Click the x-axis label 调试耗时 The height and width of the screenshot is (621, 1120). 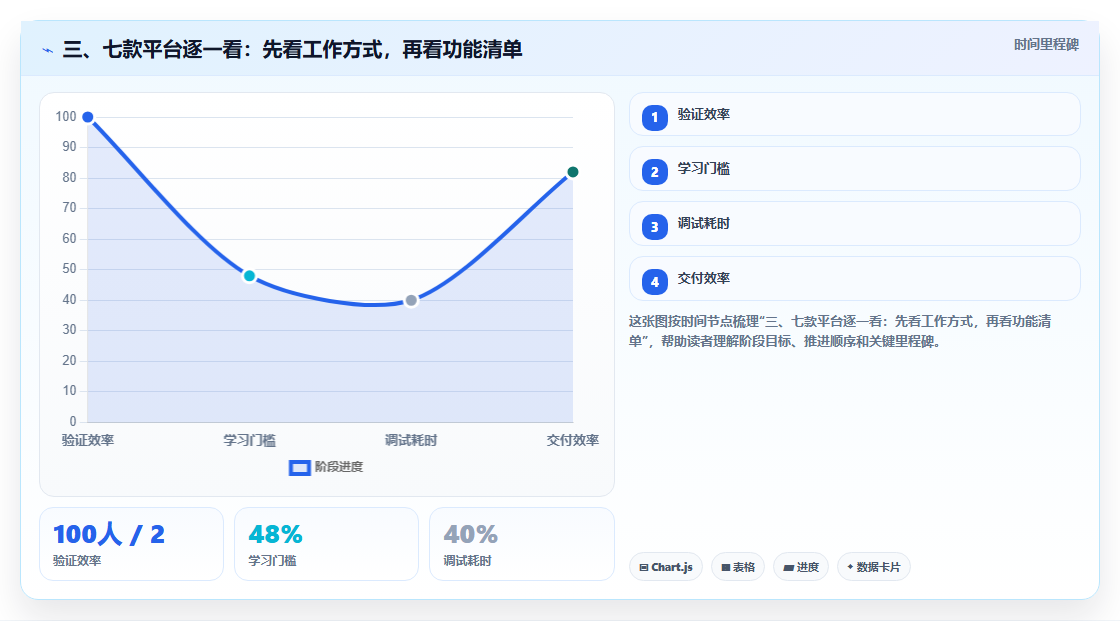click(411, 440)
